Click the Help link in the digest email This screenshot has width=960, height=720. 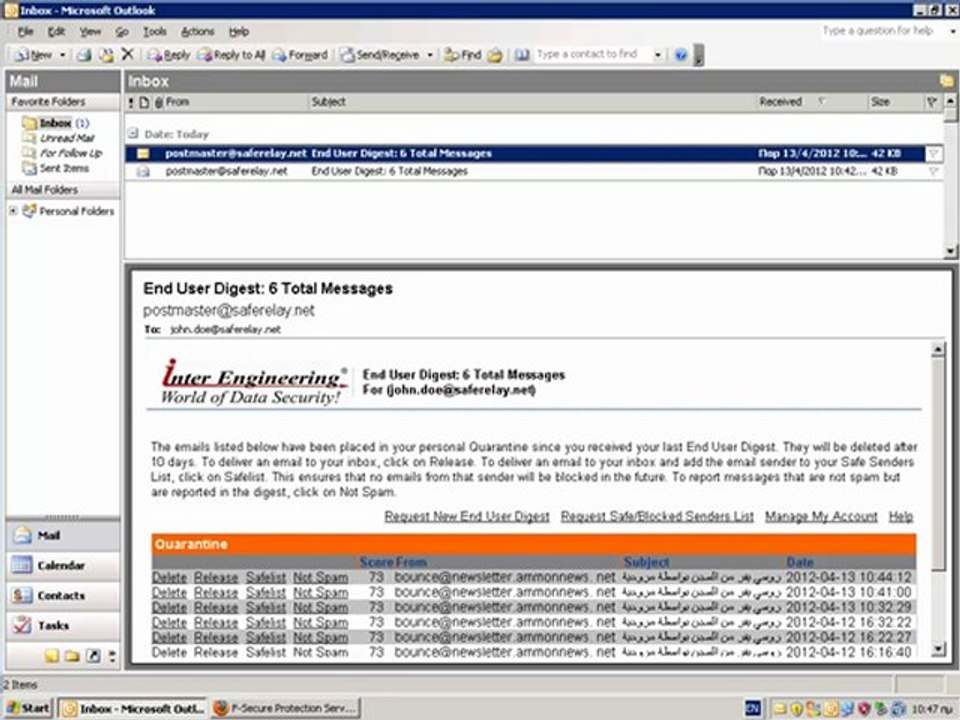[901, 517]
